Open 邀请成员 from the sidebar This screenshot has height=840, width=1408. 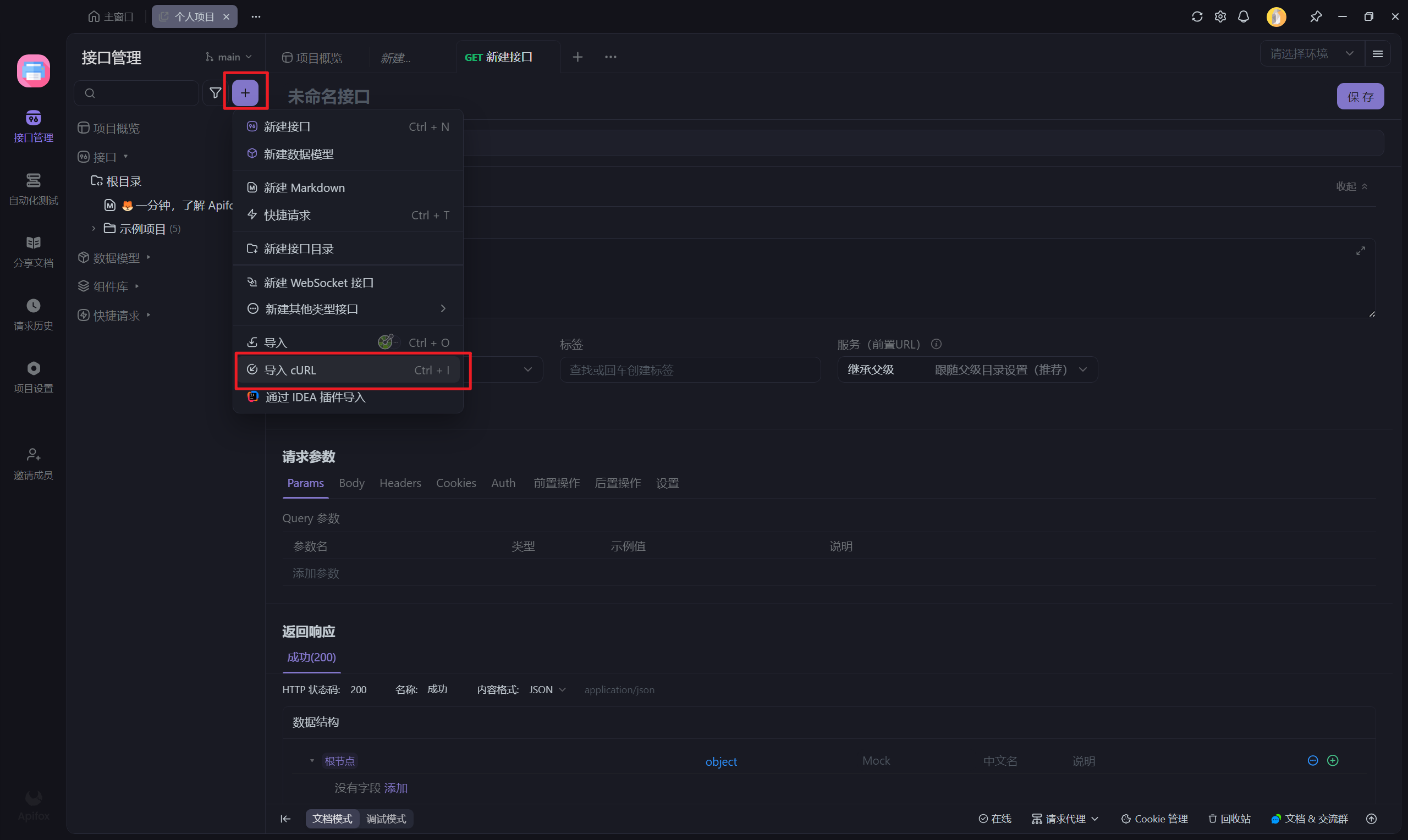33,463
